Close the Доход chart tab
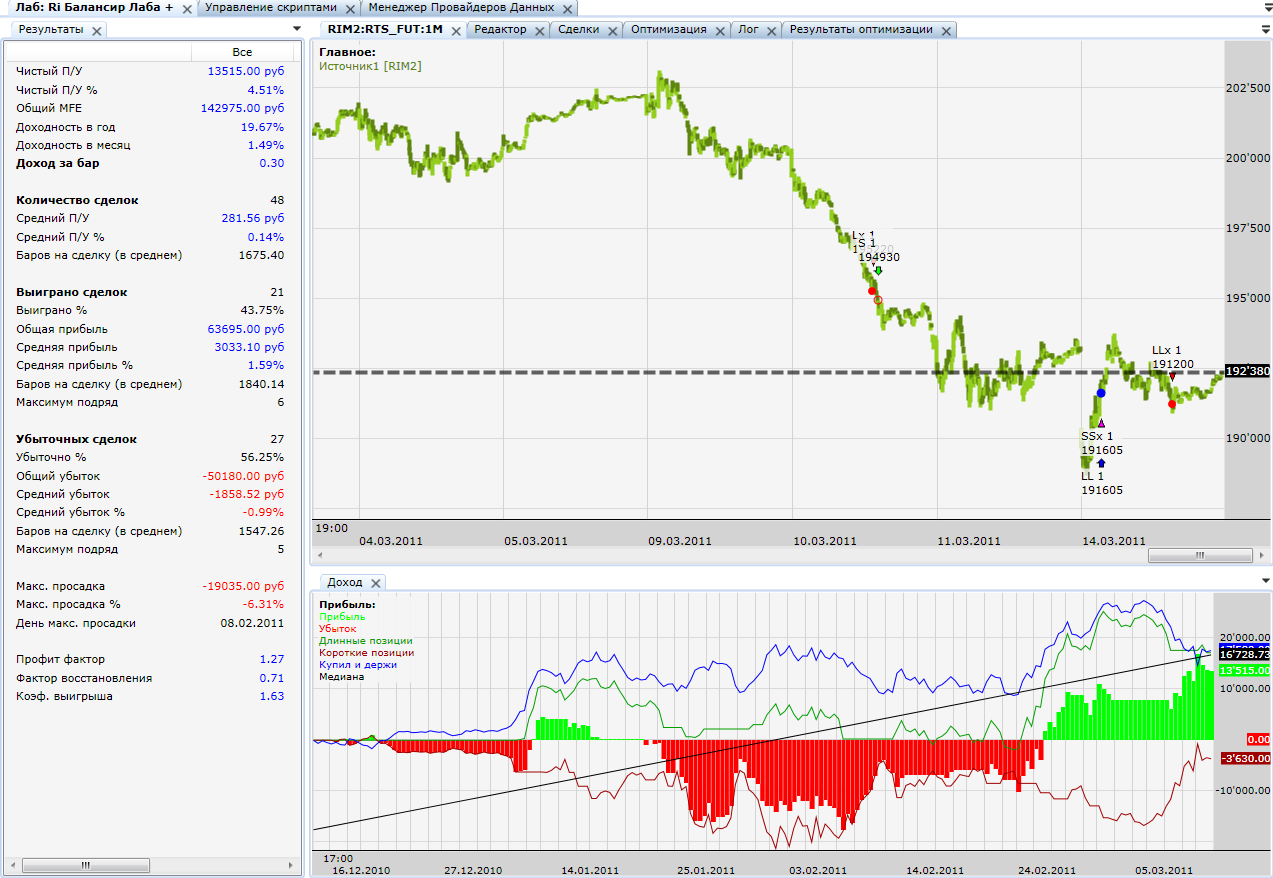 click(376, 583)
